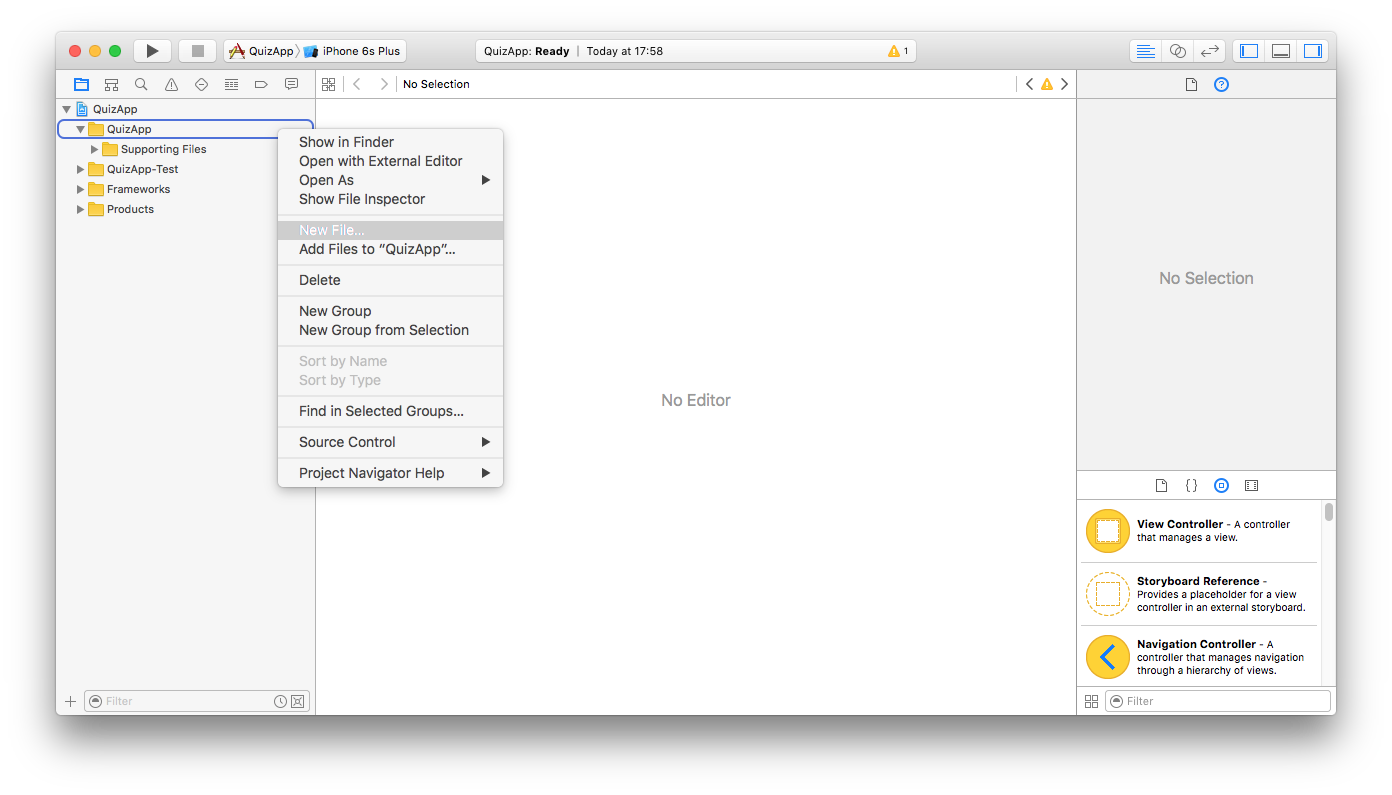Choose Show in Finder
1392x795 pixels.
[390, 142]
